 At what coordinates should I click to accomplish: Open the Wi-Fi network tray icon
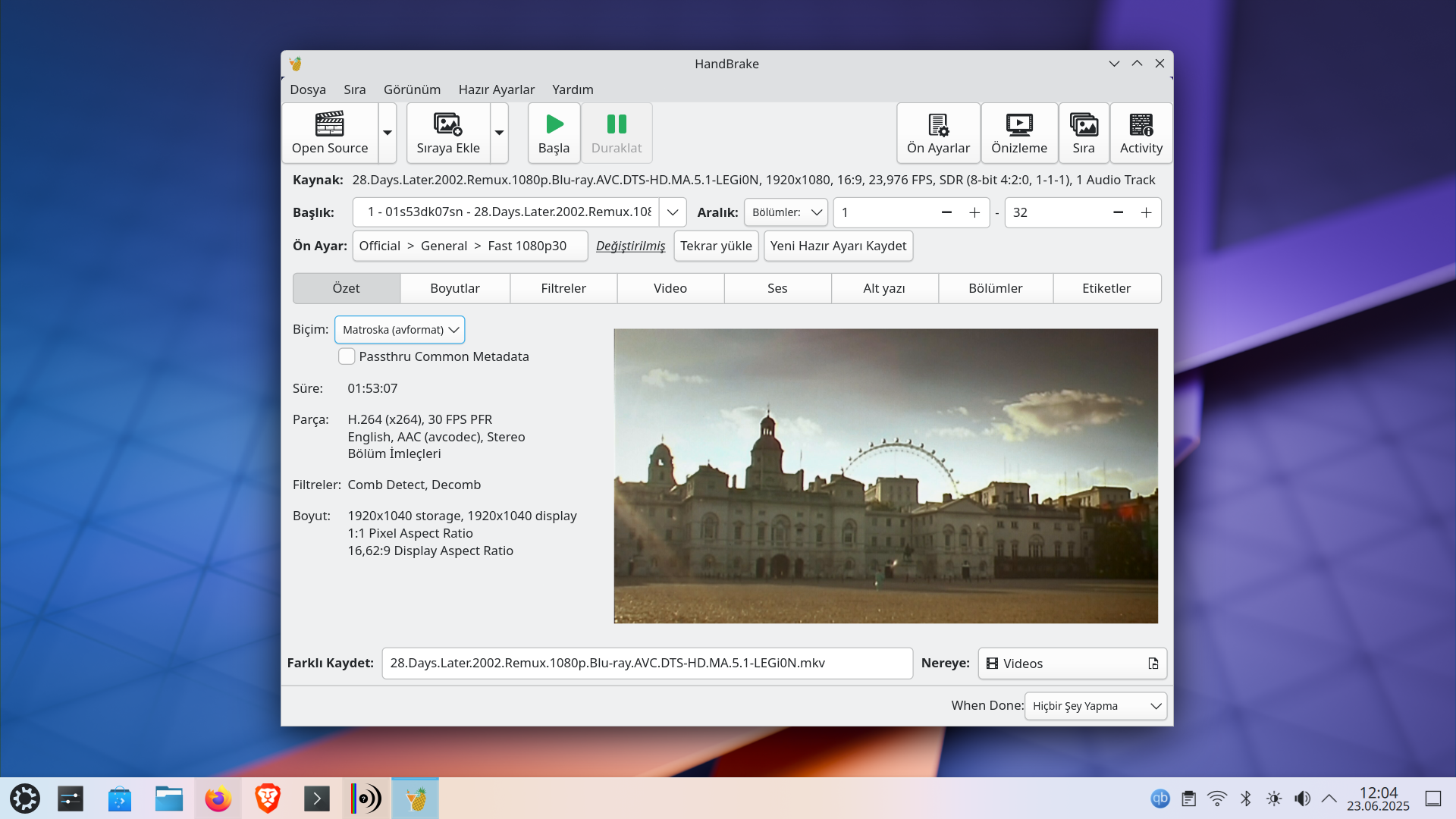click(1217, 799)
